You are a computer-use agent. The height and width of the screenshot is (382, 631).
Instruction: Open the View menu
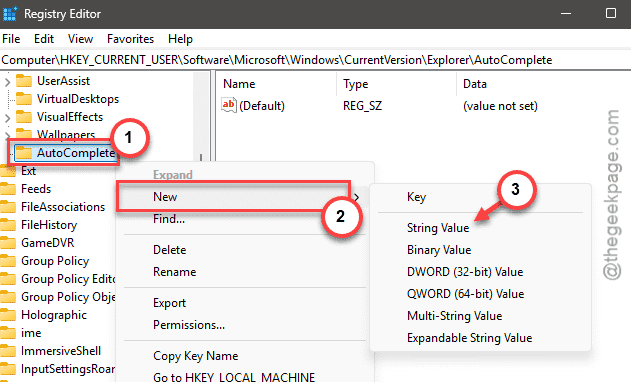(80, 39)
